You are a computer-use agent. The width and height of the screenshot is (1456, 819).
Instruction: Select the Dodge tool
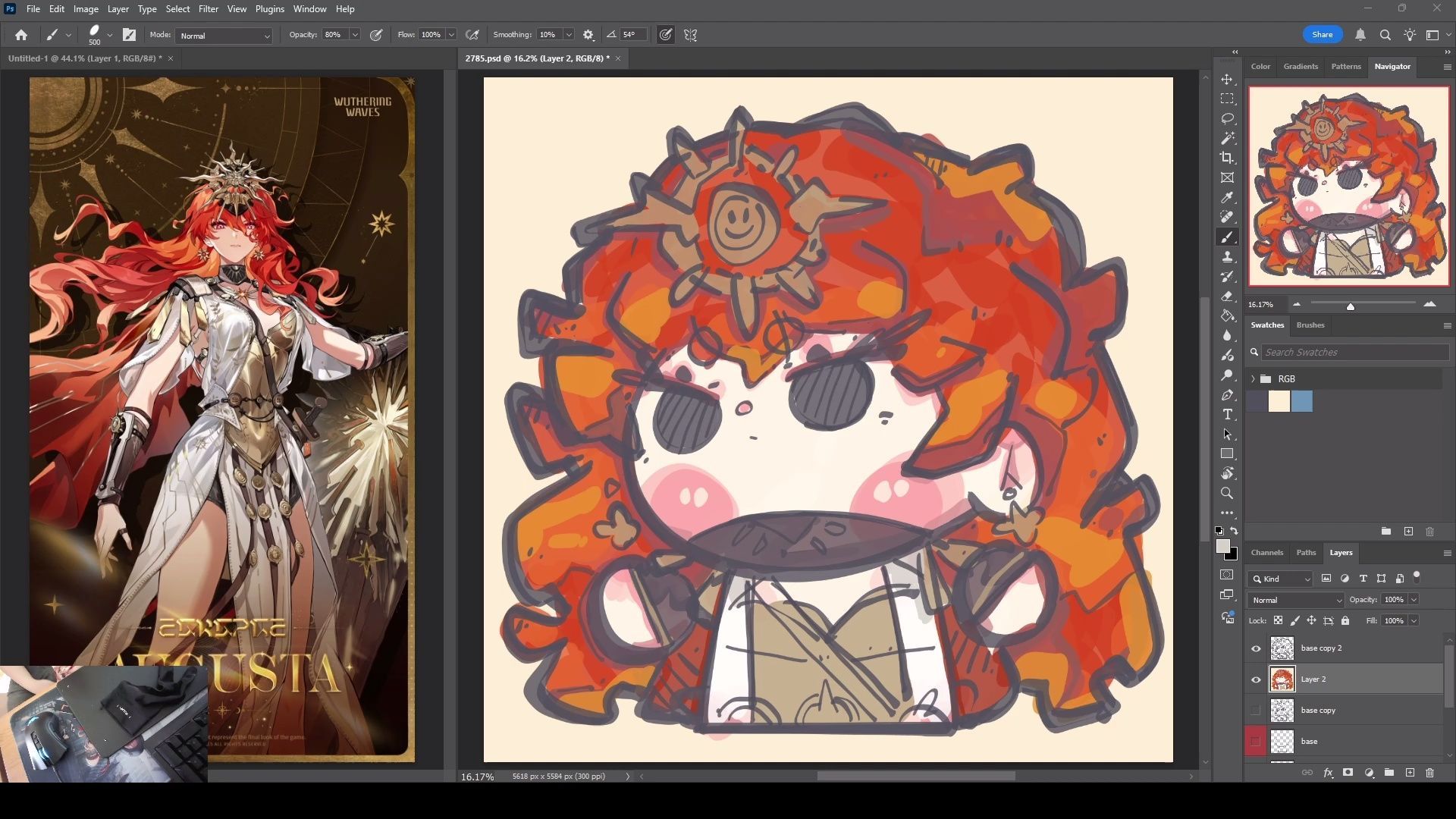point(1227,375)
